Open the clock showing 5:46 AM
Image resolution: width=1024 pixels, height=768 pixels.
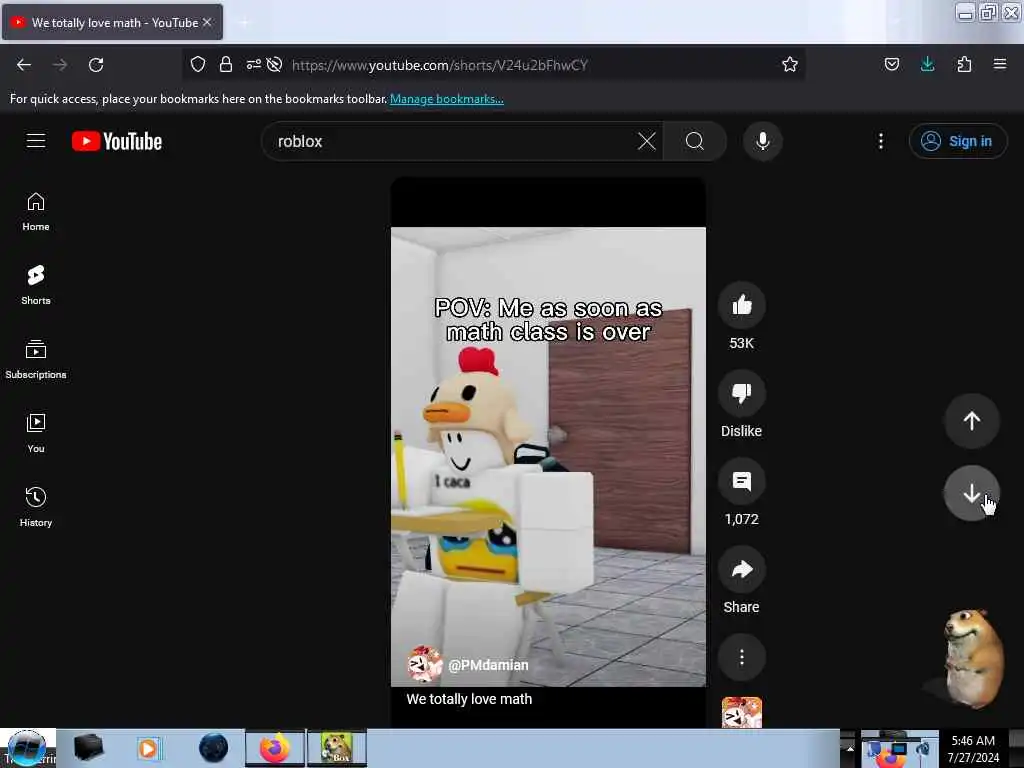coord(973,749)
